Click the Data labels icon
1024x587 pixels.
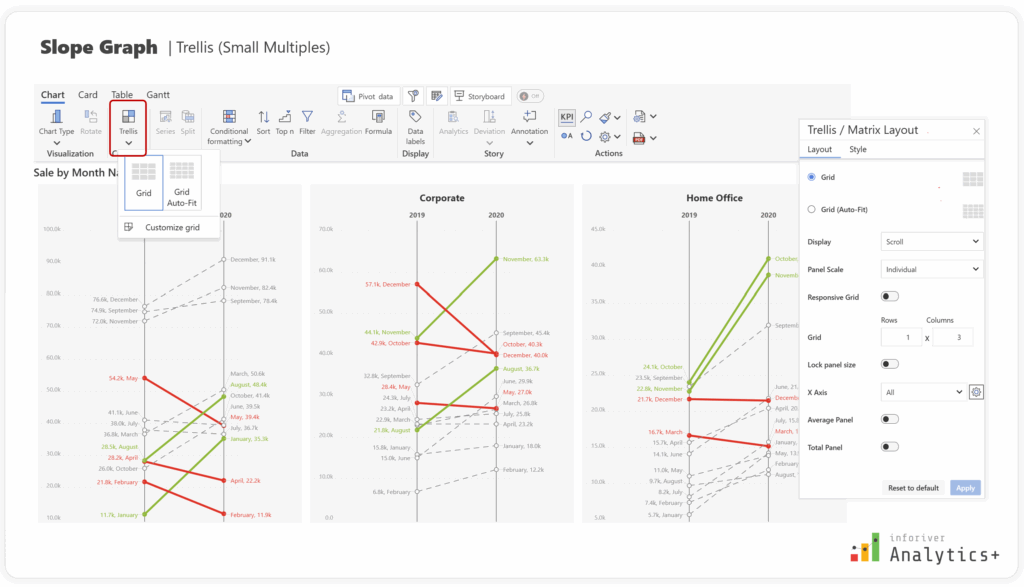tap(415, 116)
